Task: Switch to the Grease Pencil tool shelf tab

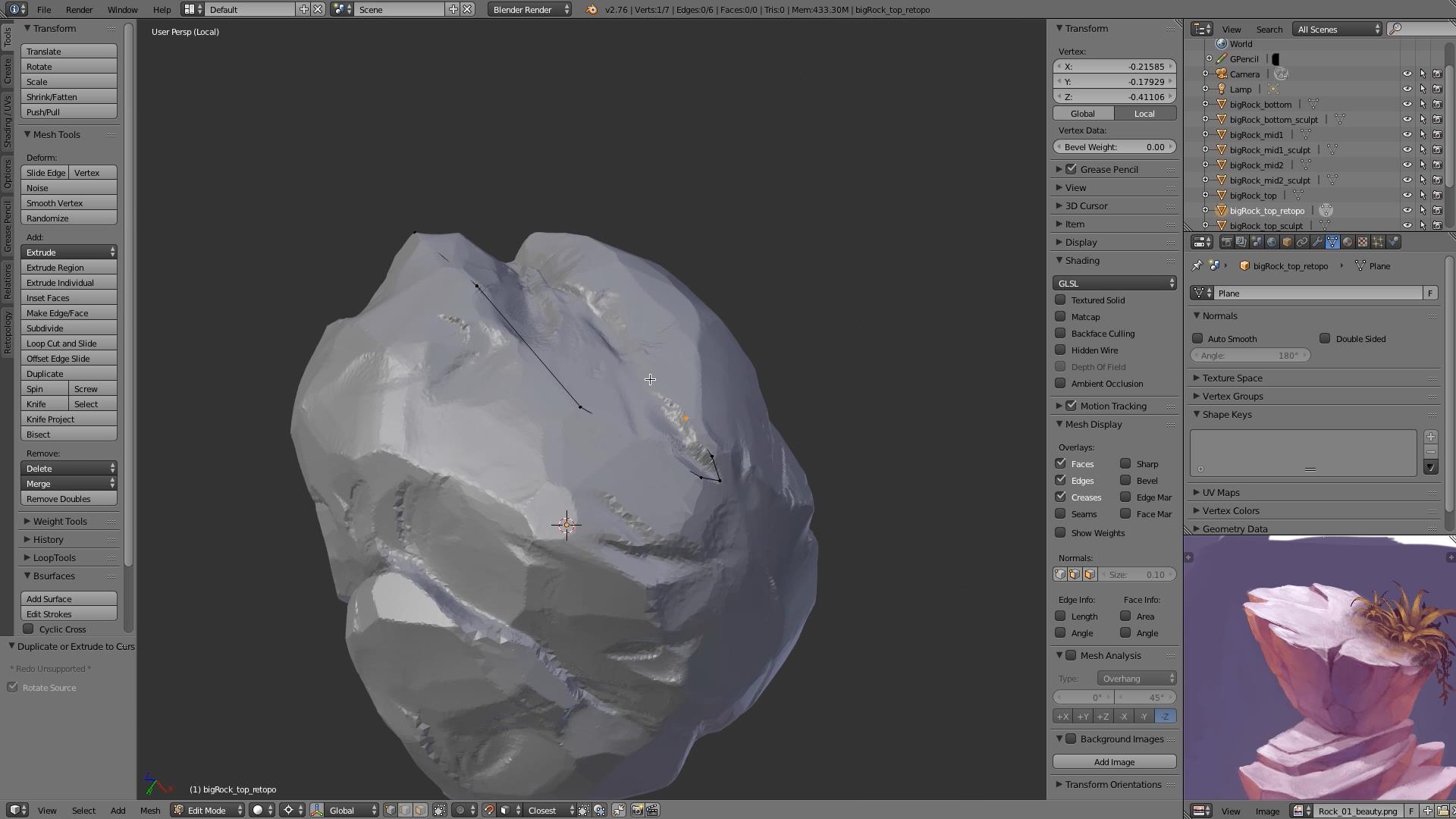Action: click(8, 226)
